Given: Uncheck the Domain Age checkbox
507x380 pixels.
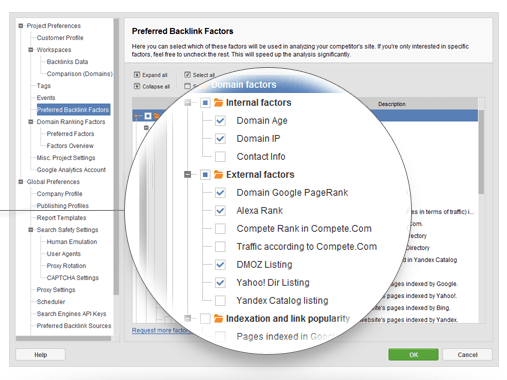Looking at the screenshot, I should click(220, 121).
